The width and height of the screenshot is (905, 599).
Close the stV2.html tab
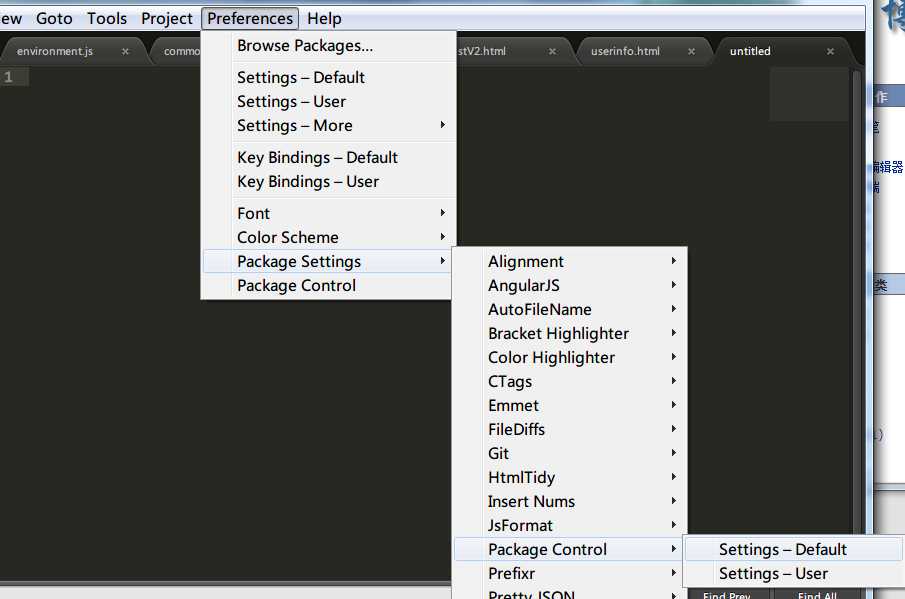(552, 51)
